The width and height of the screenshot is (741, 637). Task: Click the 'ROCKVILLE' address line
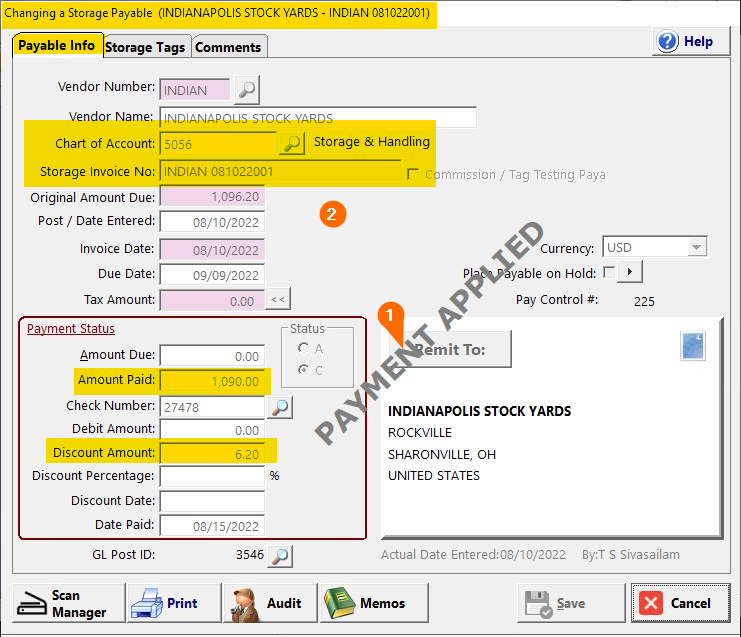click(420, 433)
